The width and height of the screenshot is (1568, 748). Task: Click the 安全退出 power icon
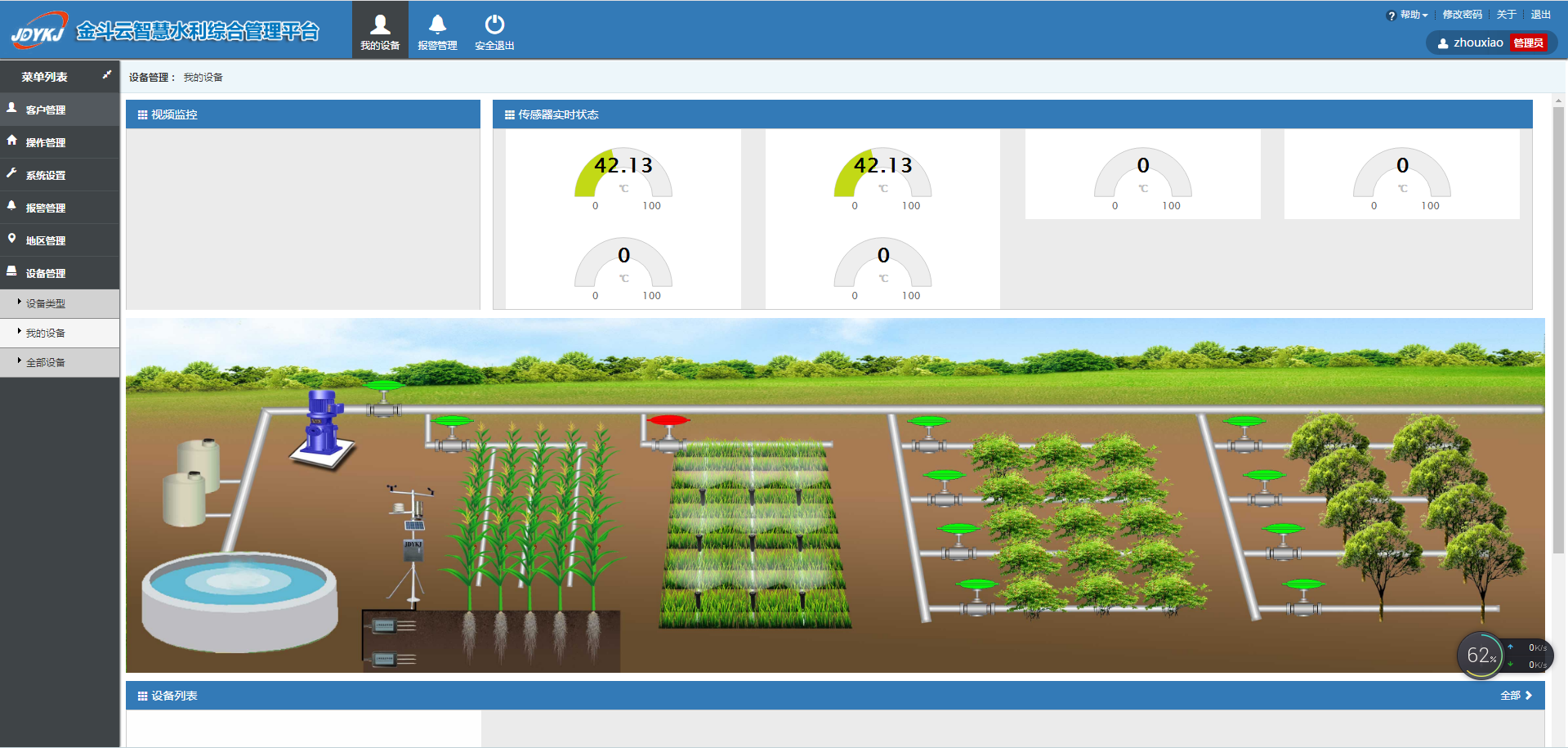point(494,31)
